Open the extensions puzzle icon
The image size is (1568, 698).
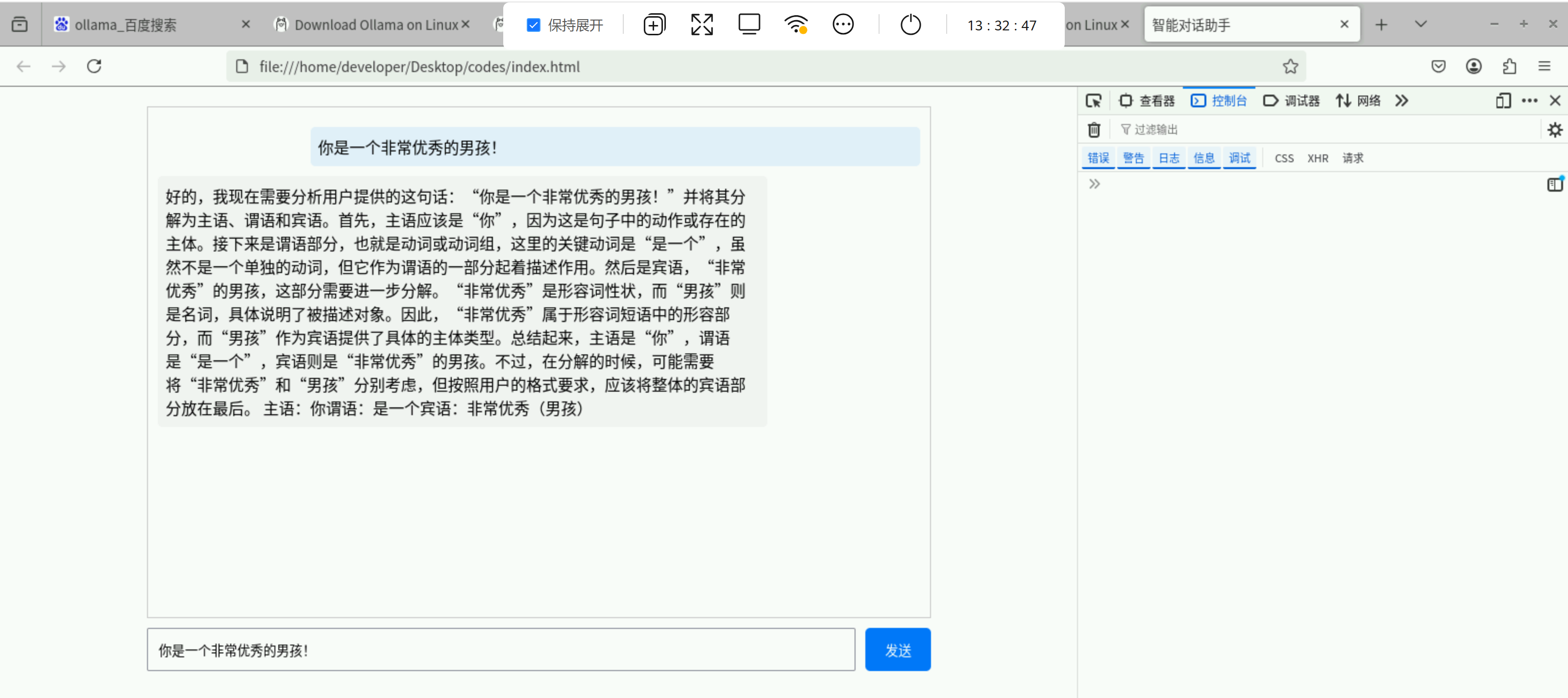[x=1509, y=66]
